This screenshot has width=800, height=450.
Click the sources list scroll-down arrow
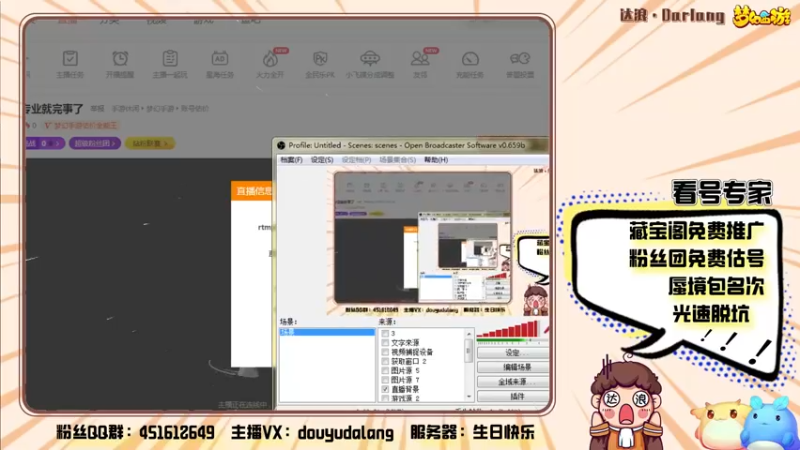tap(469, 396)
